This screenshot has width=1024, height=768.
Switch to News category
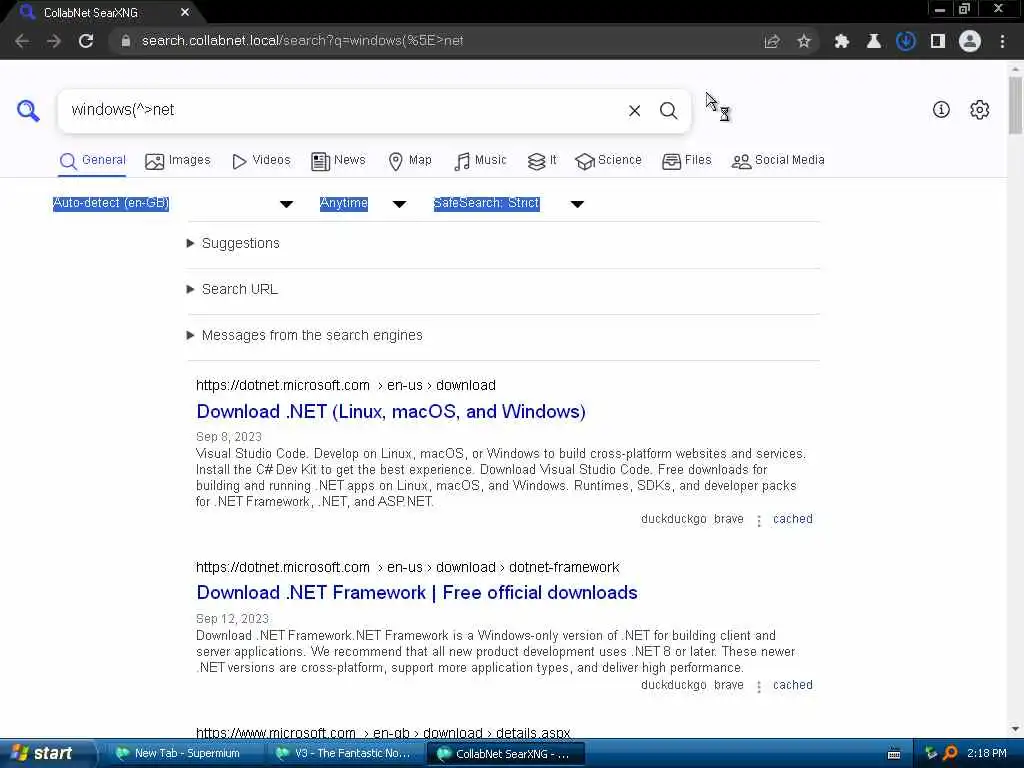coord(338,161)
